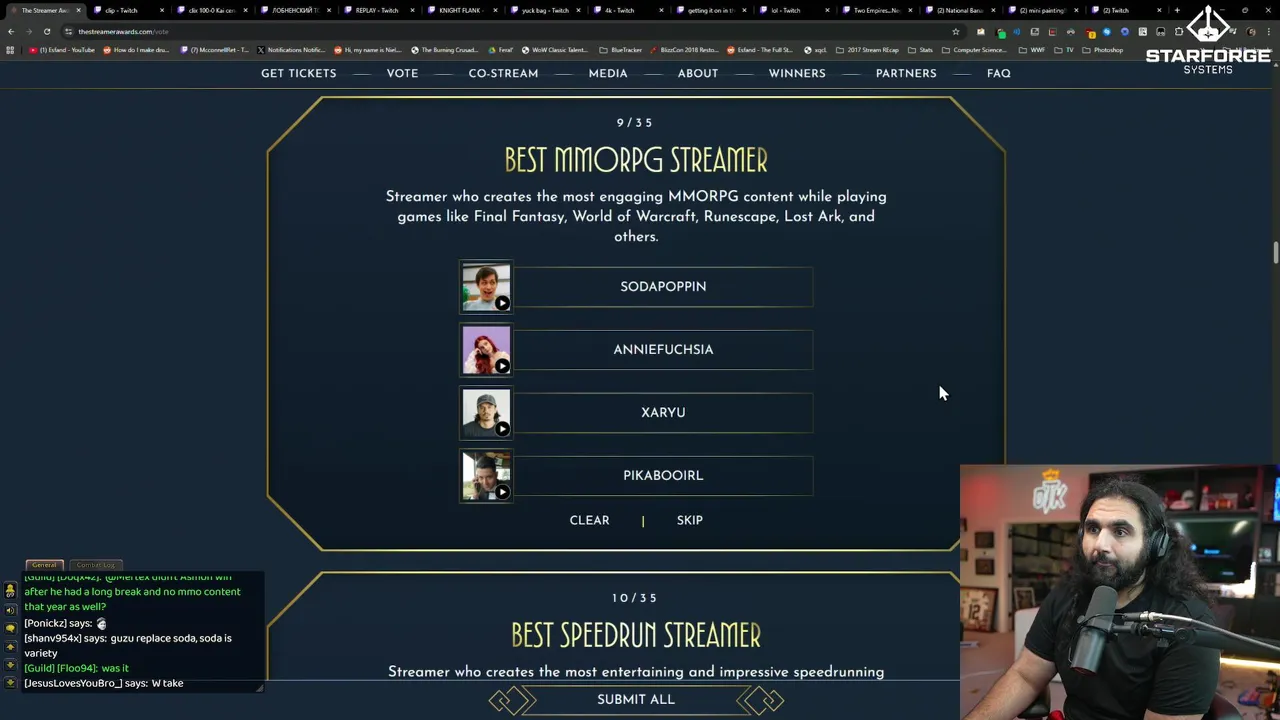Open the browser apps grid shortcut
Image resolution: width=1280 pixels, height=720 pixels.
10,50
